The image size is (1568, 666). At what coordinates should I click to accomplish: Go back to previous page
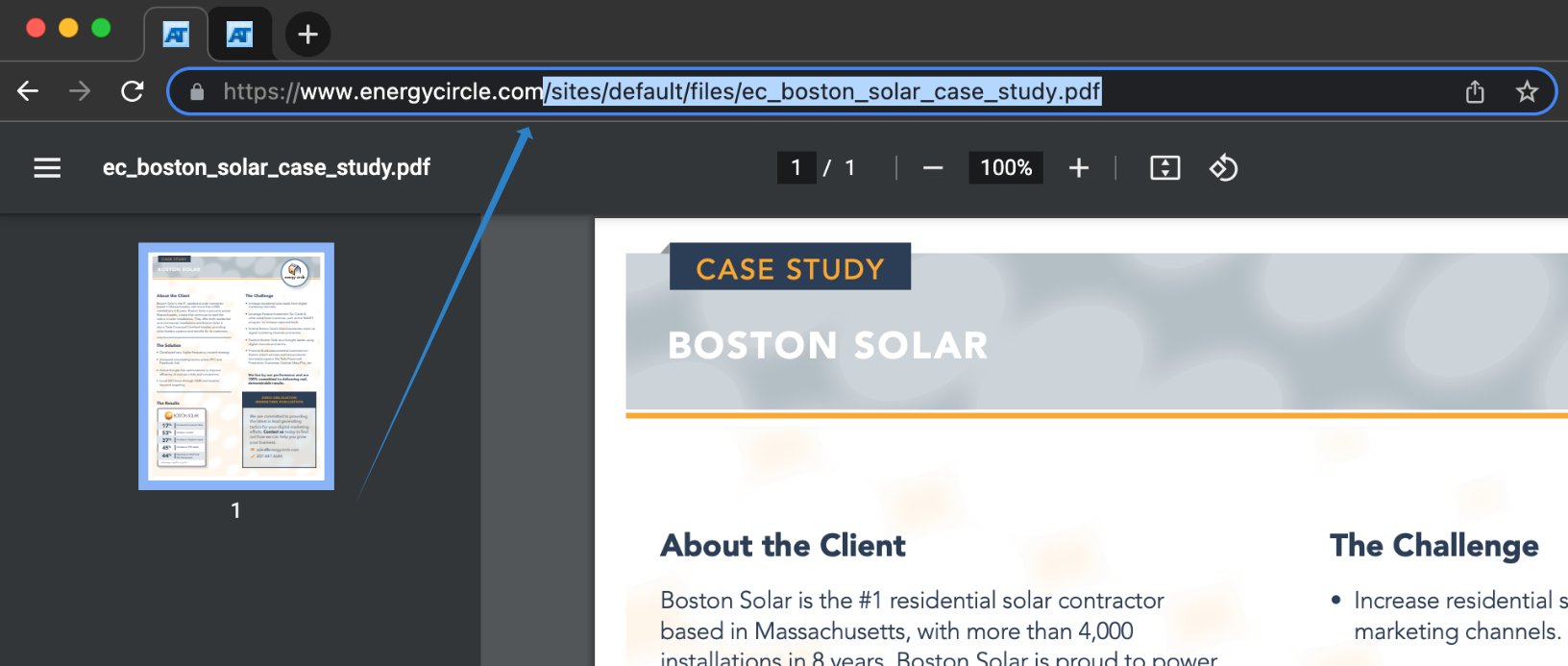[28, 91]
